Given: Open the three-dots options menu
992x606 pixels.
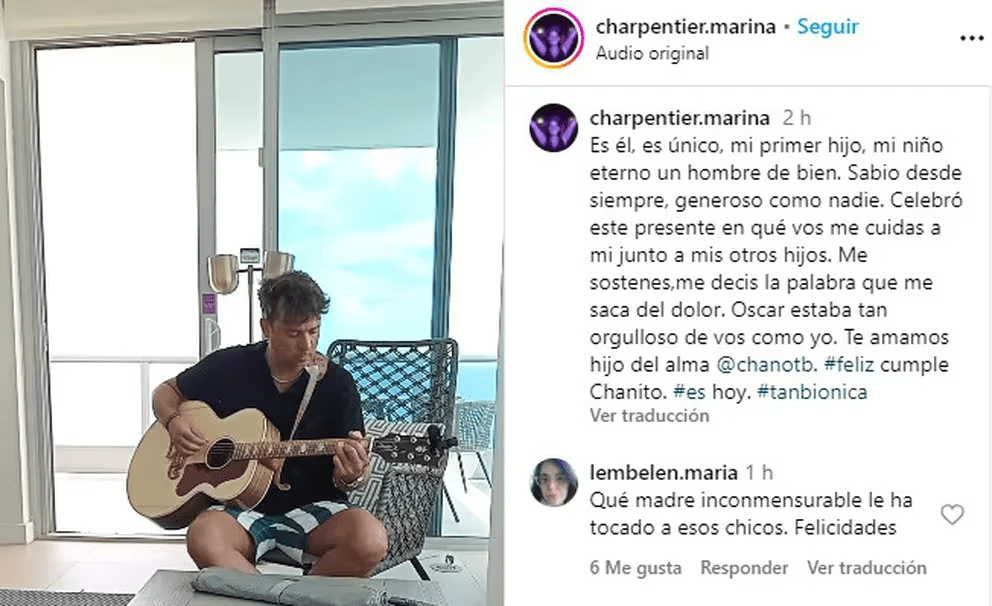Looking at the screenshot, I should pyautogui.click(x=971, y=39).
